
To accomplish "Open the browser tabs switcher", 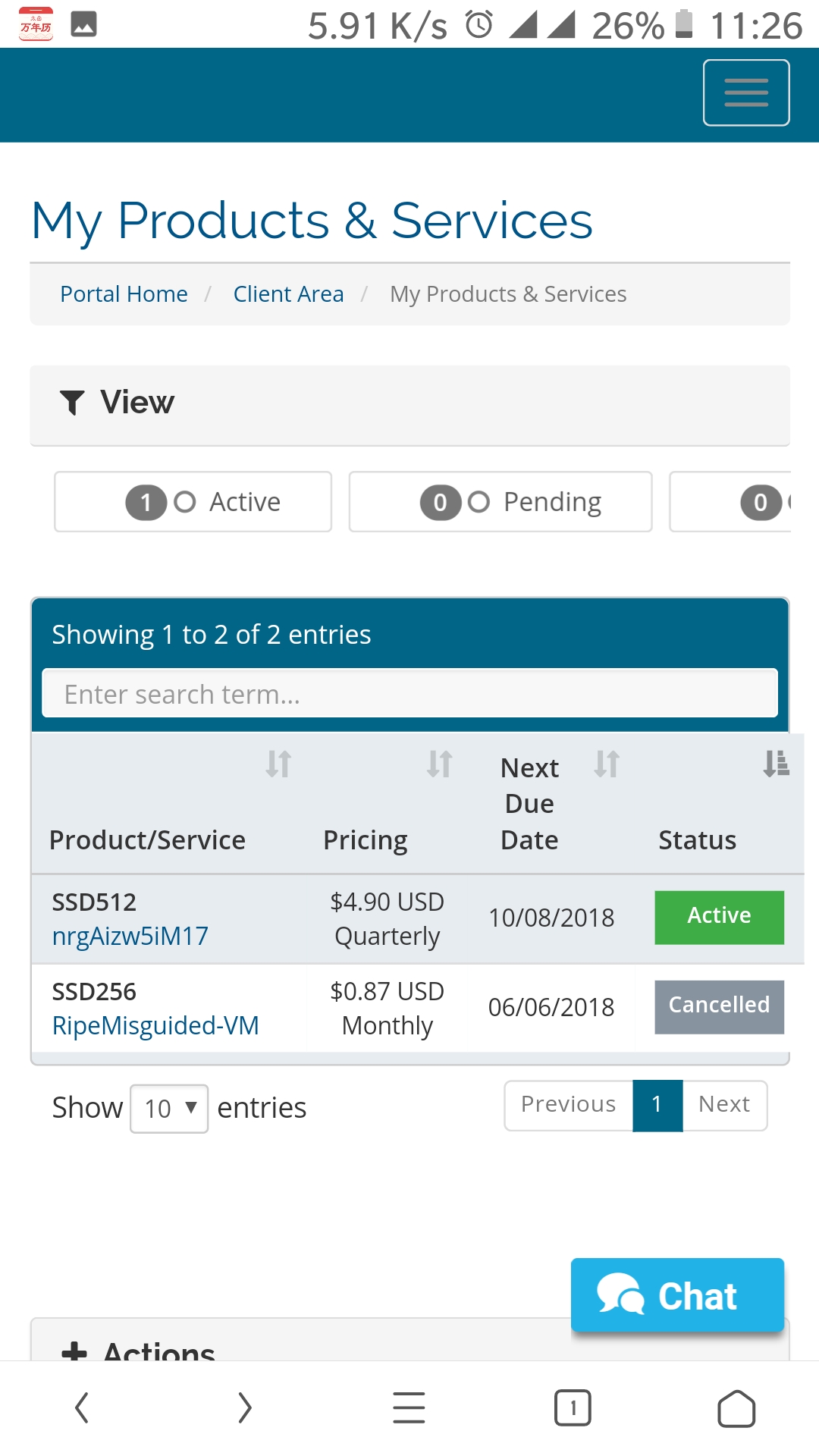I will [x=573, y=1408].
